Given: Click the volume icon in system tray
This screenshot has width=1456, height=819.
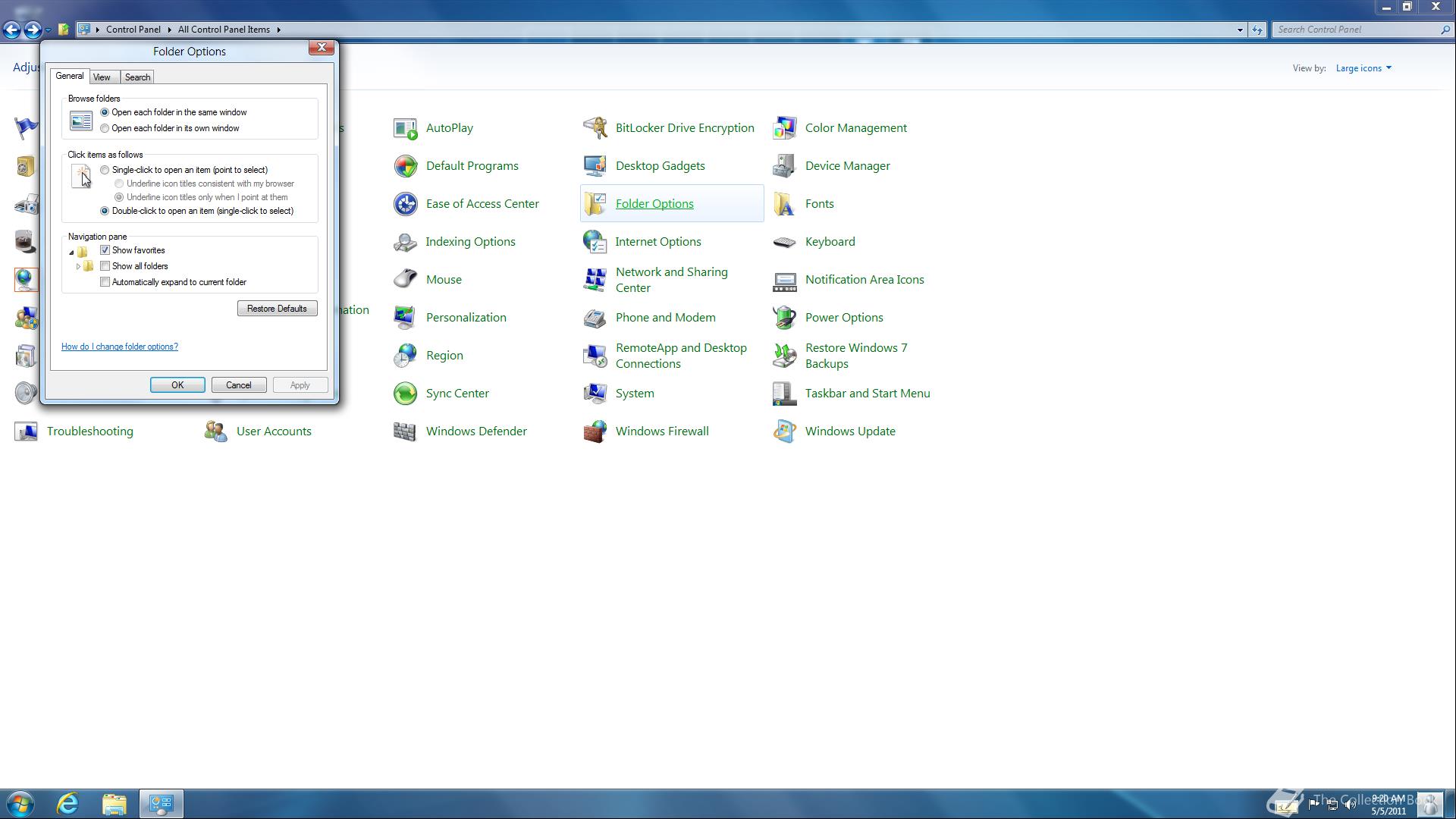Looking at the screenshot, I should (x=1351, y=805).
